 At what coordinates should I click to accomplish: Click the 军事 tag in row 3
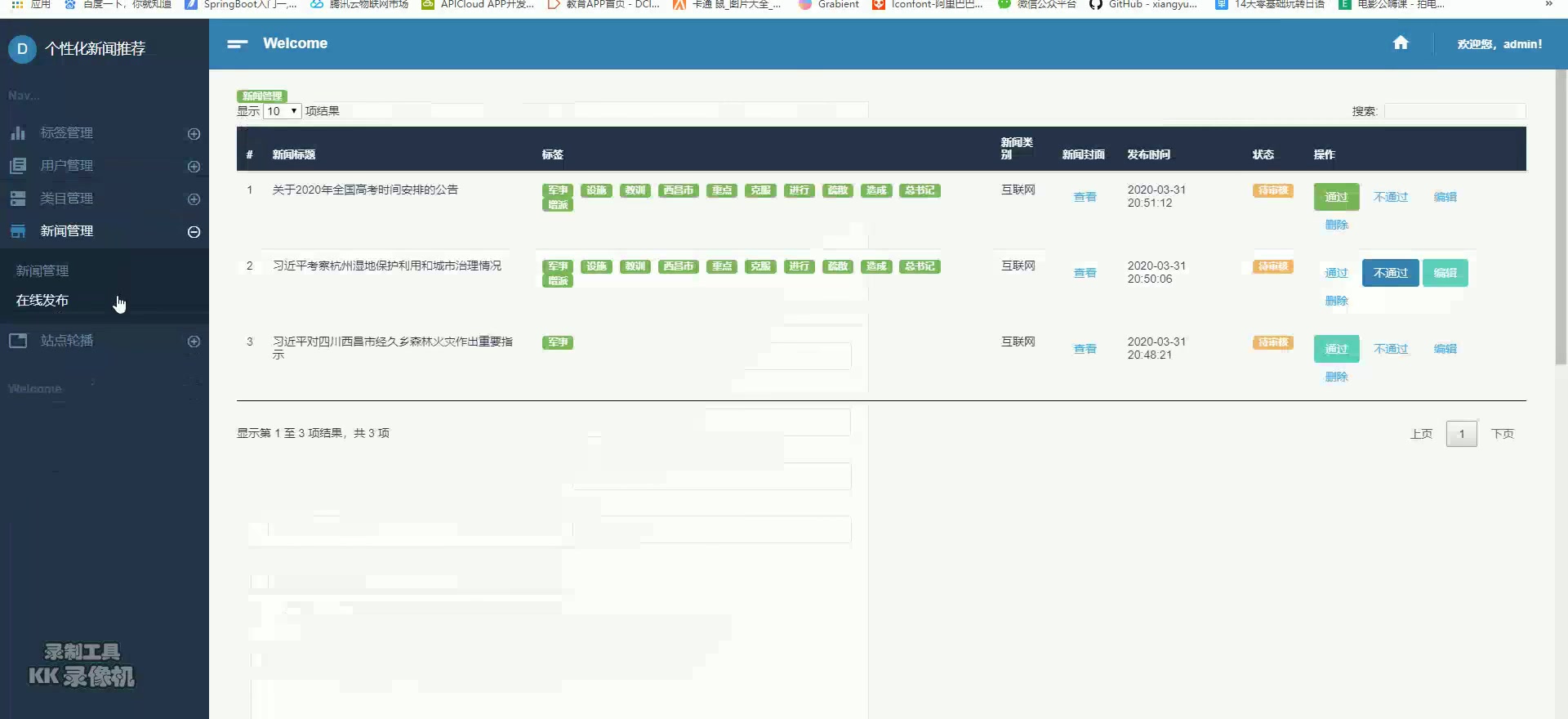tap(558, 342)
